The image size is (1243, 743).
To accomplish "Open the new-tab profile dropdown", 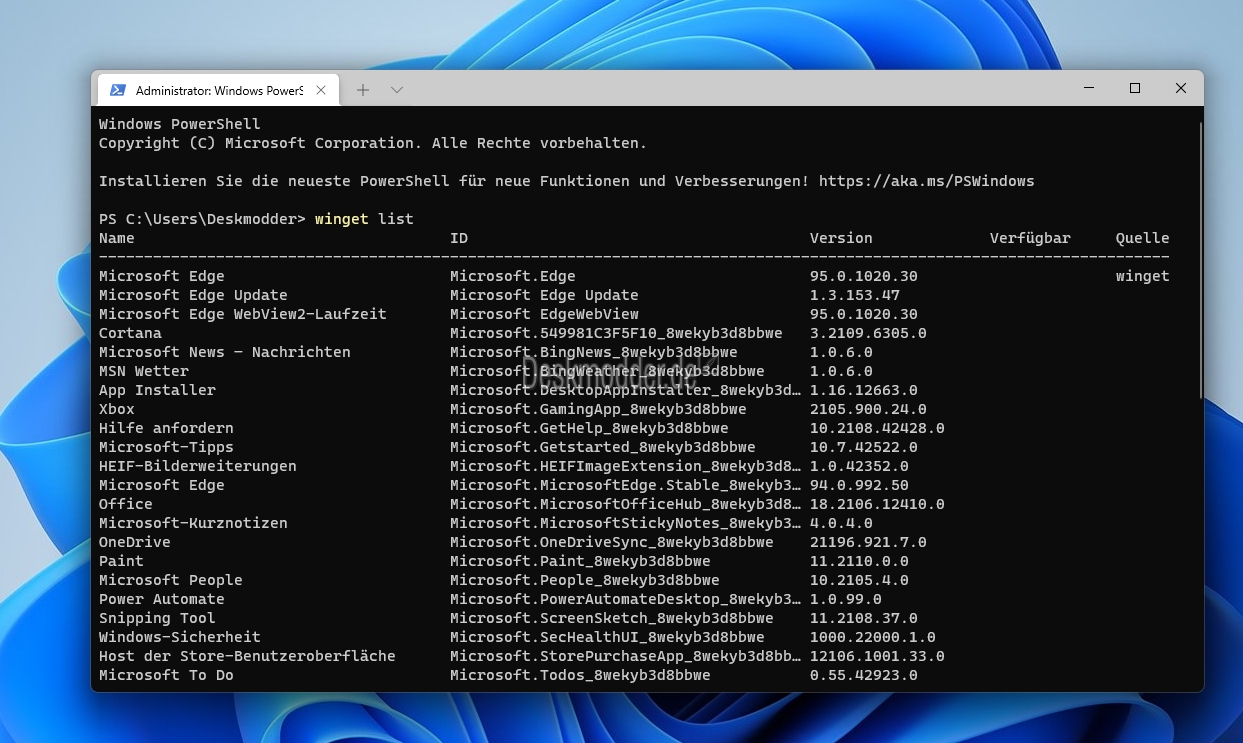I will click(x=397, y=90).
